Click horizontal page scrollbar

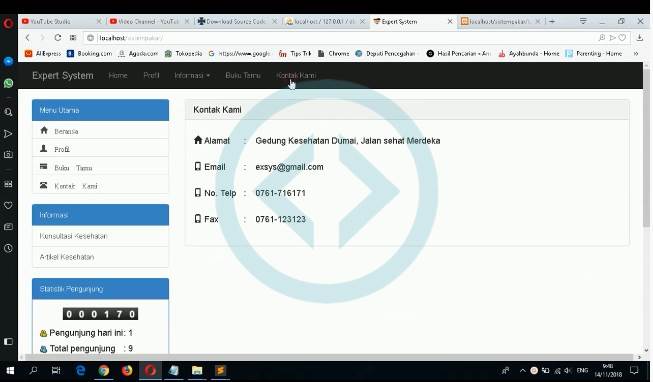pos(329,357)
